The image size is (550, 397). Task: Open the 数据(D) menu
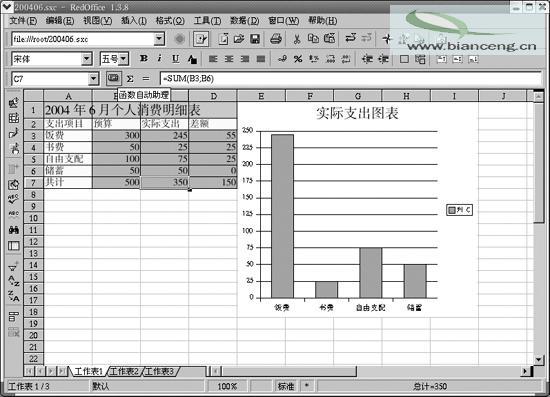point(244,21)
